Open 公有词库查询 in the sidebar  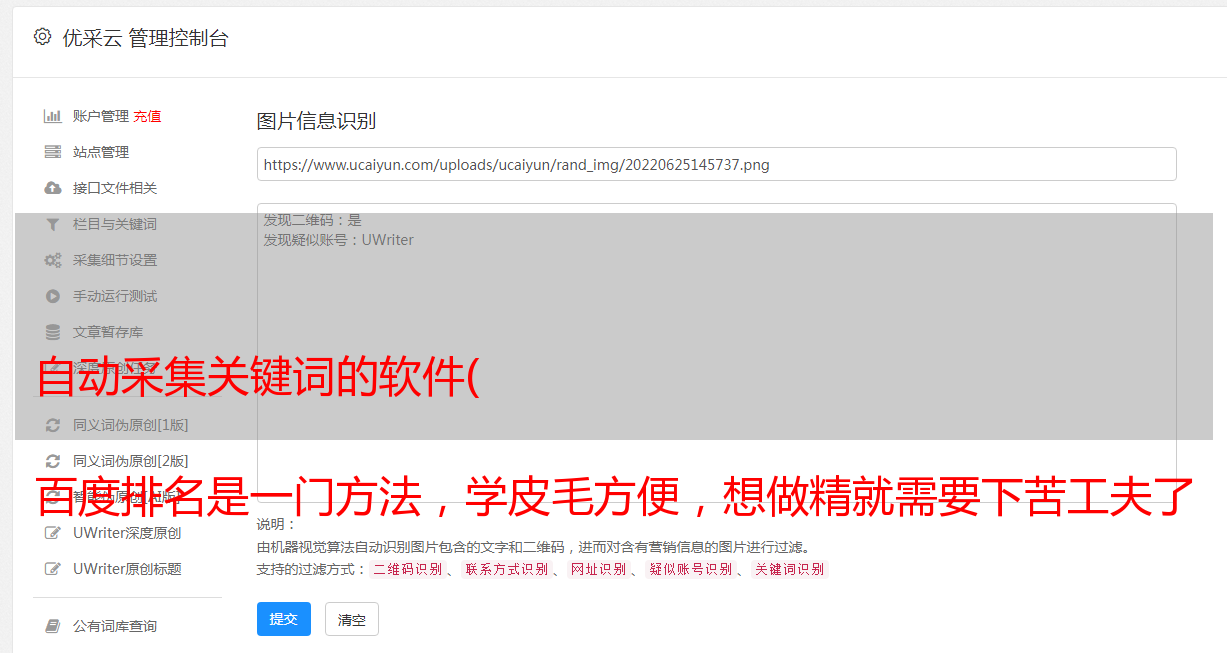[x=115, y=626]
